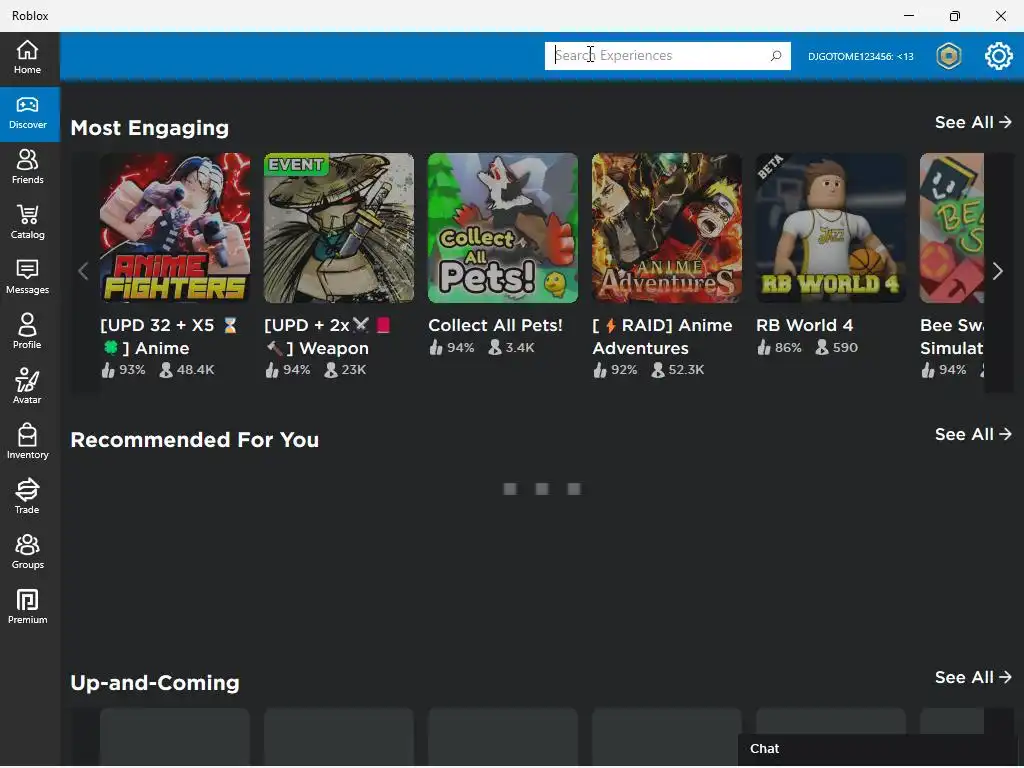Viewport: 1024px width, 768px height.
Task: Click See All for Most Engaging
Action: point(973,122)
